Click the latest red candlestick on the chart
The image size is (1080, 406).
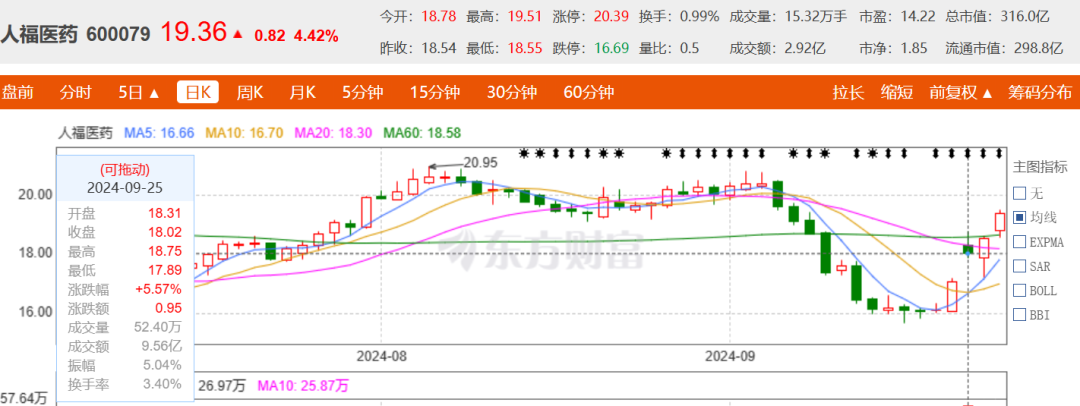click(999, 221)
